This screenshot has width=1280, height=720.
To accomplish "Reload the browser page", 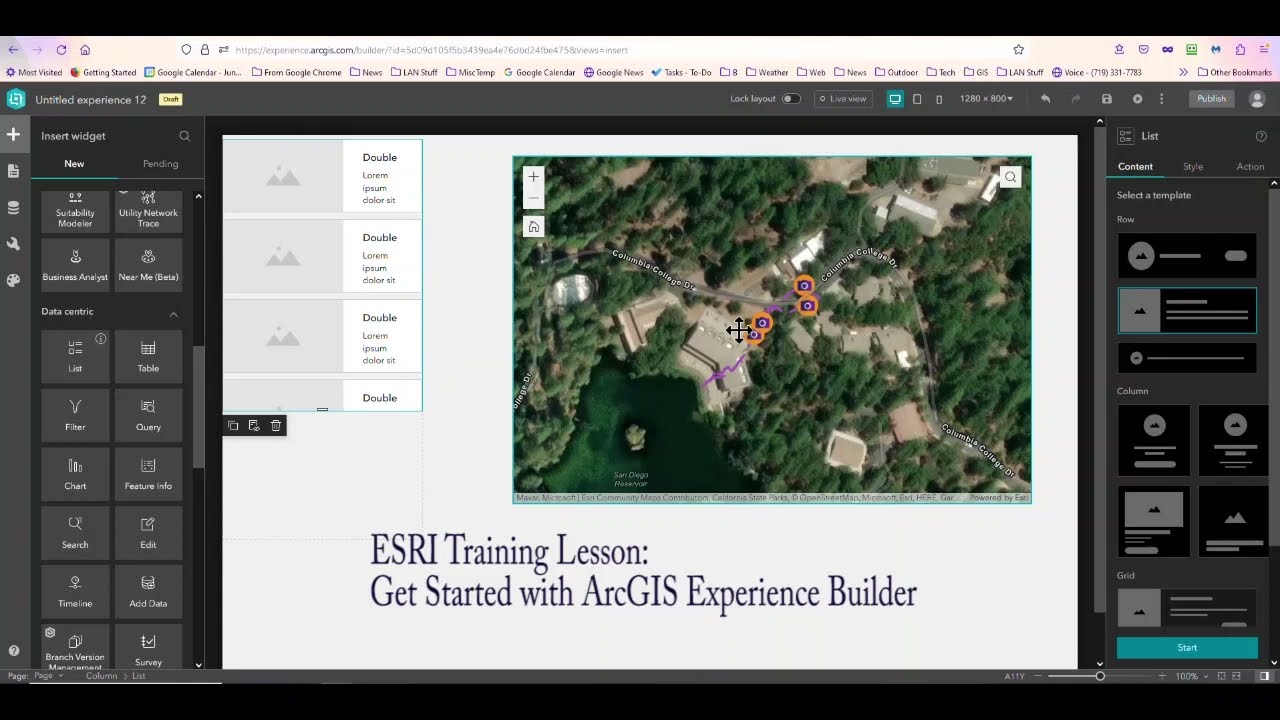I will (61, 49).
